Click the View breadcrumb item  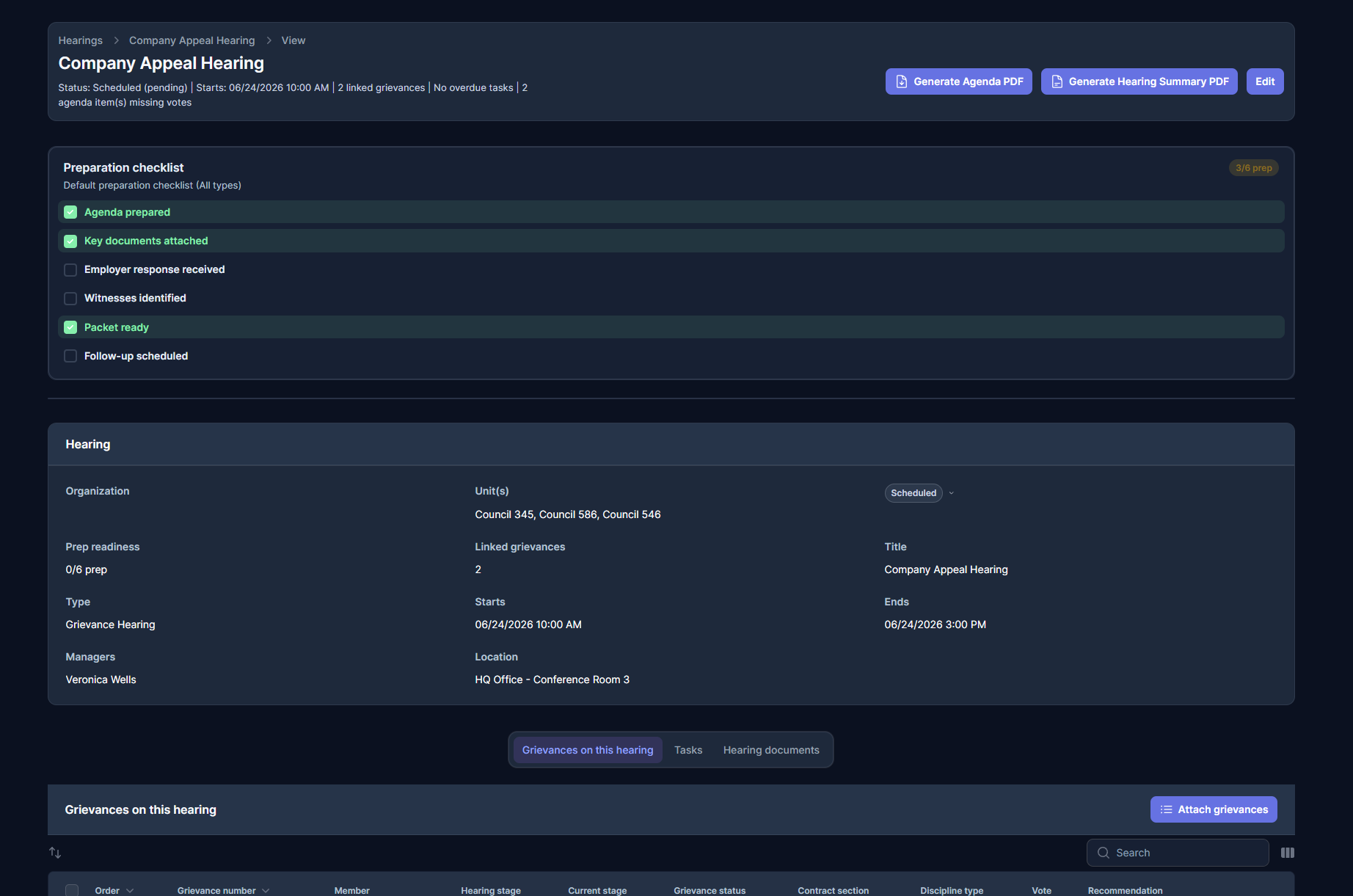(293, 40)
